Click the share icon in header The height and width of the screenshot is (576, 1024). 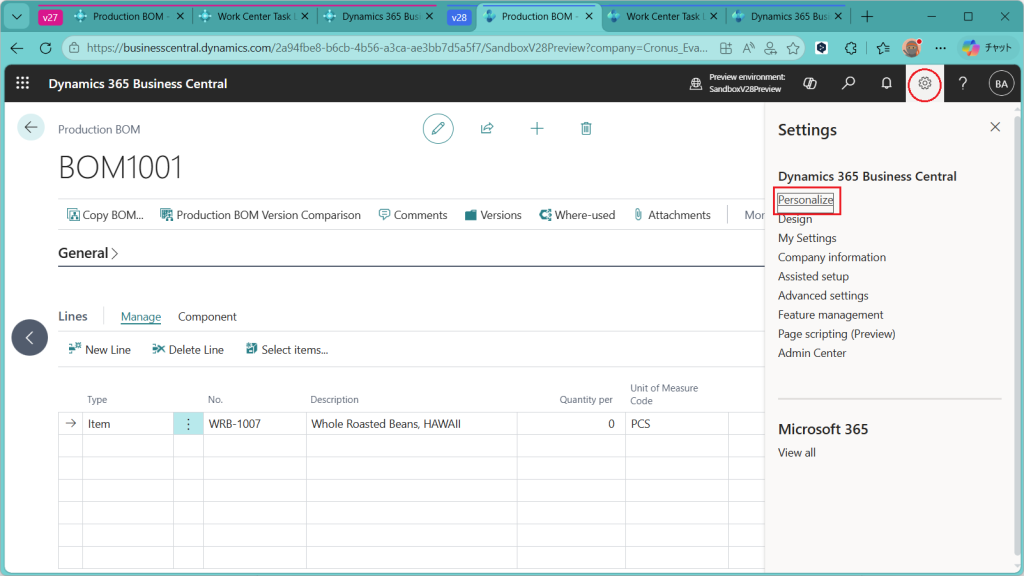487,128
